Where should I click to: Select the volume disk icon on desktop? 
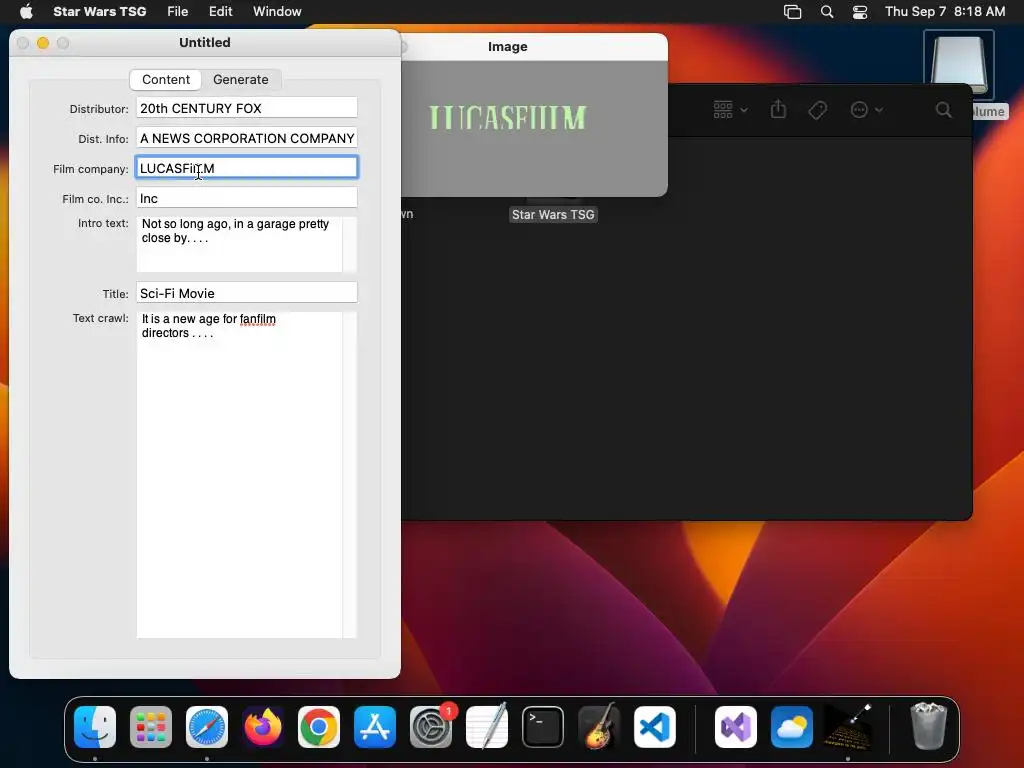pos(958,67)
